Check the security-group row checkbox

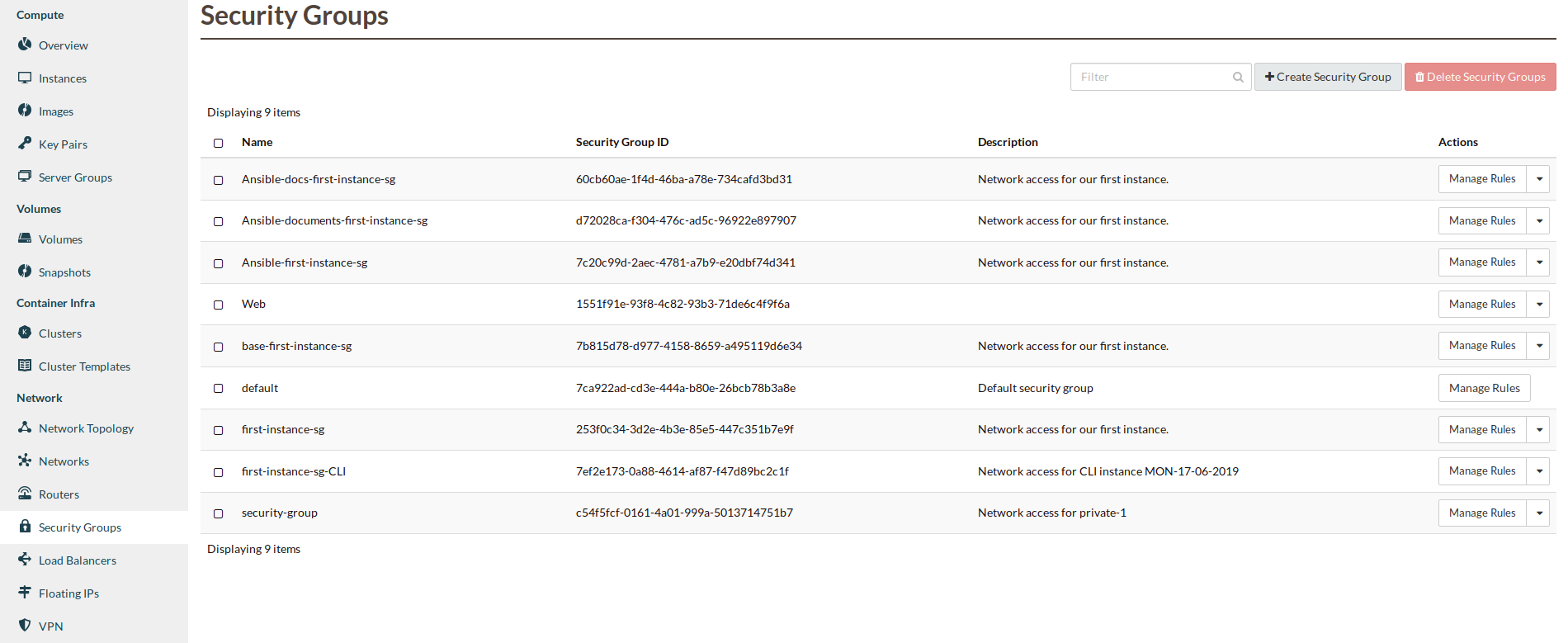(x=219, y=513)
